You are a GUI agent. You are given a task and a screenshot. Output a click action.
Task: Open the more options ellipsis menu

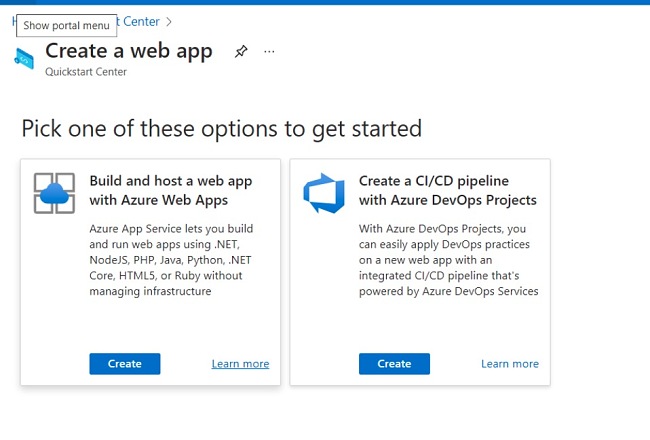pos(269,52)
